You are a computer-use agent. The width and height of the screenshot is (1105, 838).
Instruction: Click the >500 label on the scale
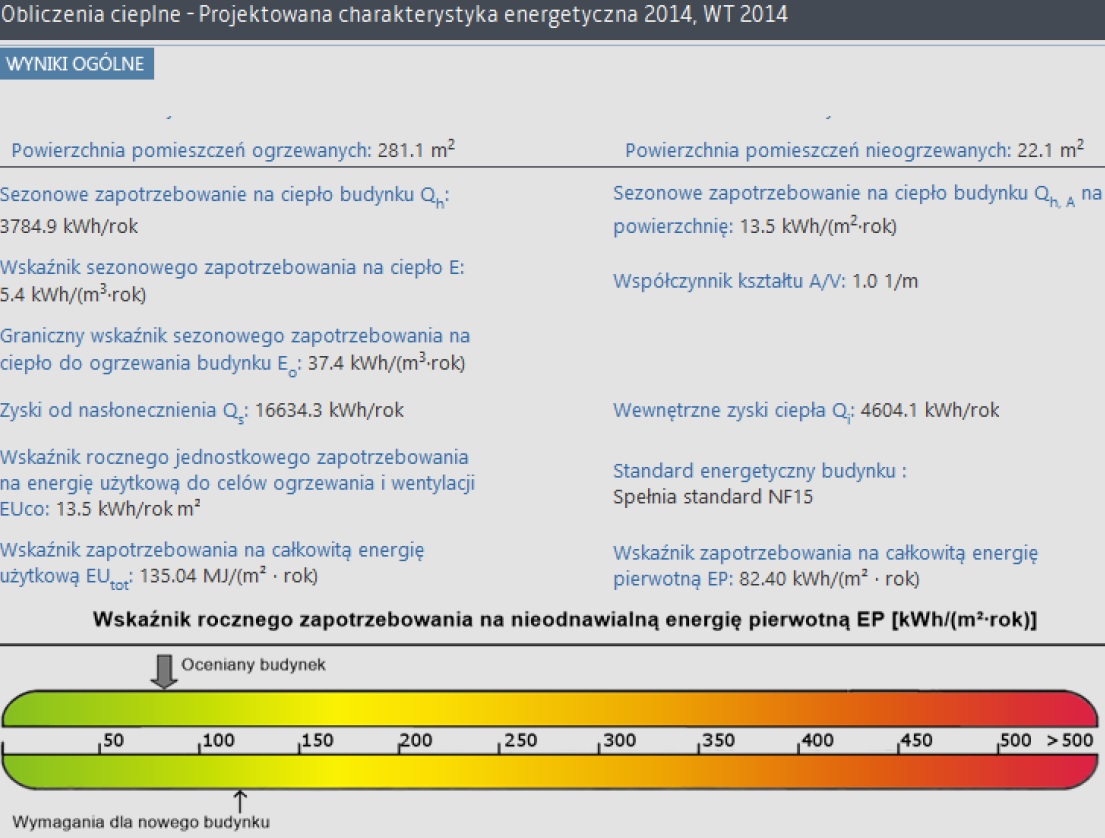1070,741
